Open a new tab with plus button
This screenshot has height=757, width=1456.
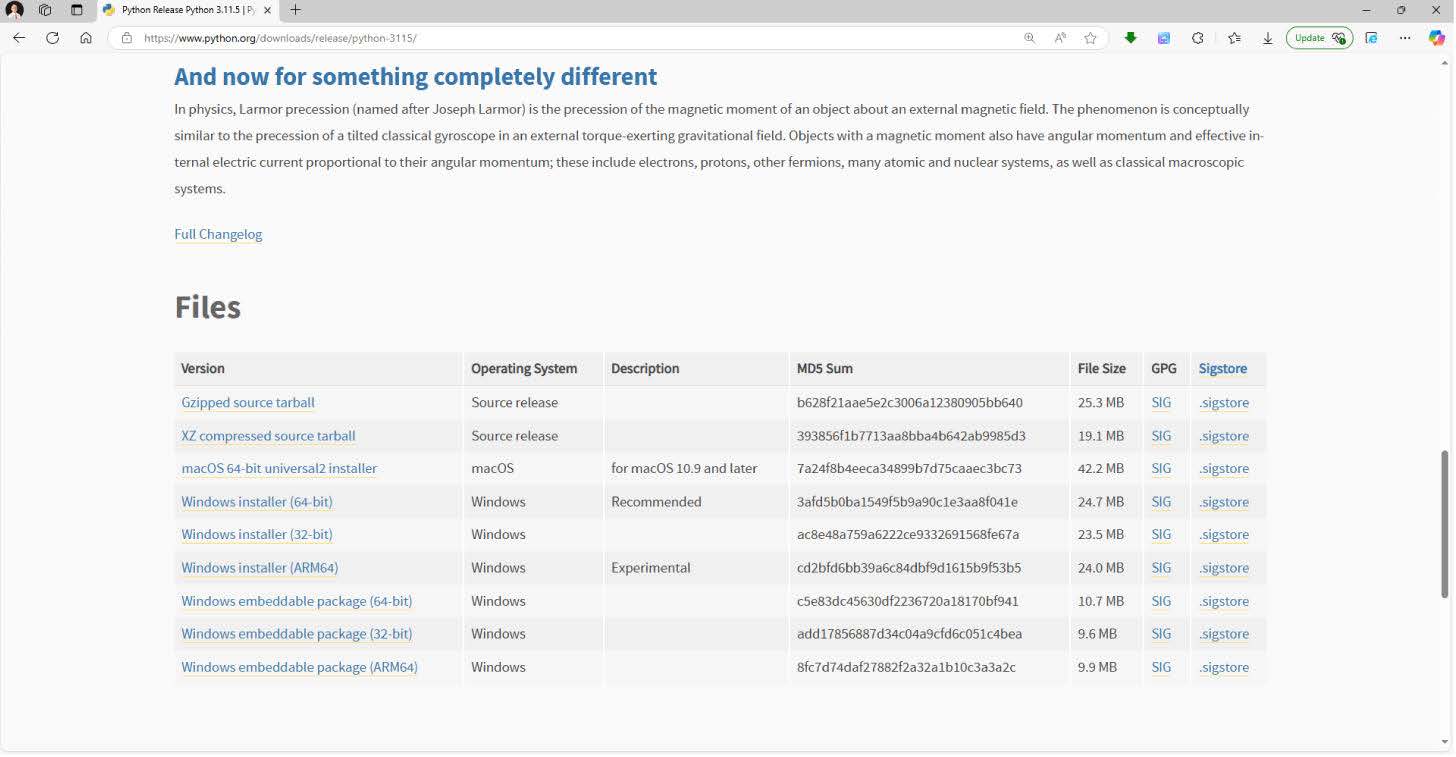click(x=295, y=10)
